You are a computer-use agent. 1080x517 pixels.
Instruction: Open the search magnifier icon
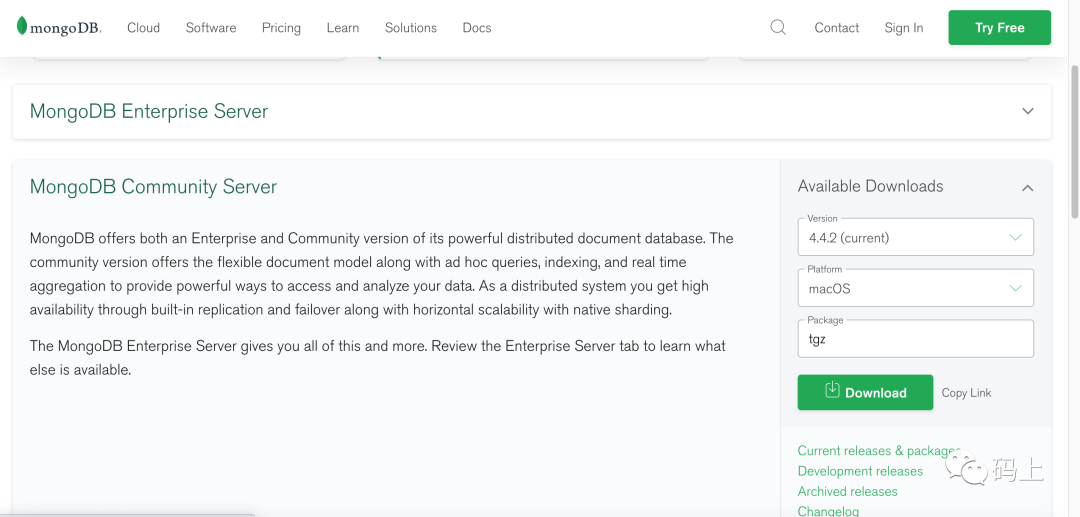coord(778,28)
